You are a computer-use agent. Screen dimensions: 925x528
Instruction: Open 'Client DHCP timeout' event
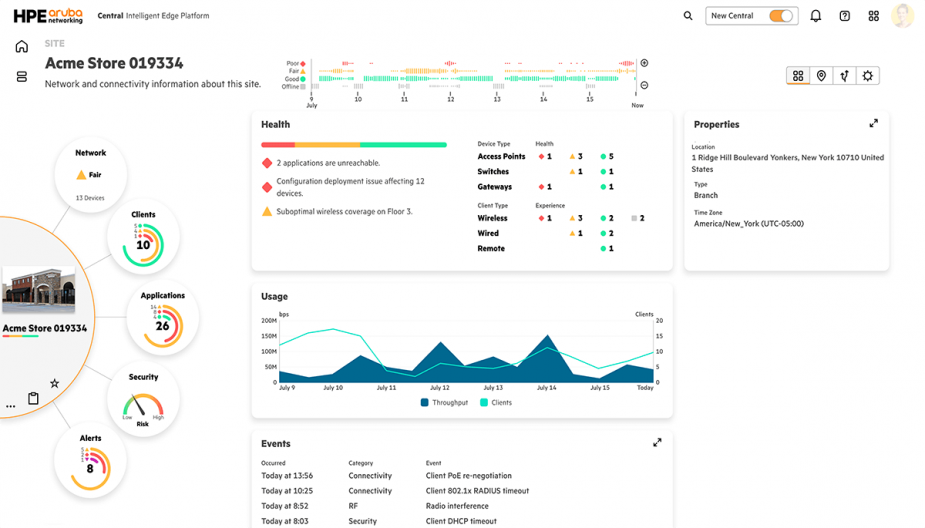461,522
